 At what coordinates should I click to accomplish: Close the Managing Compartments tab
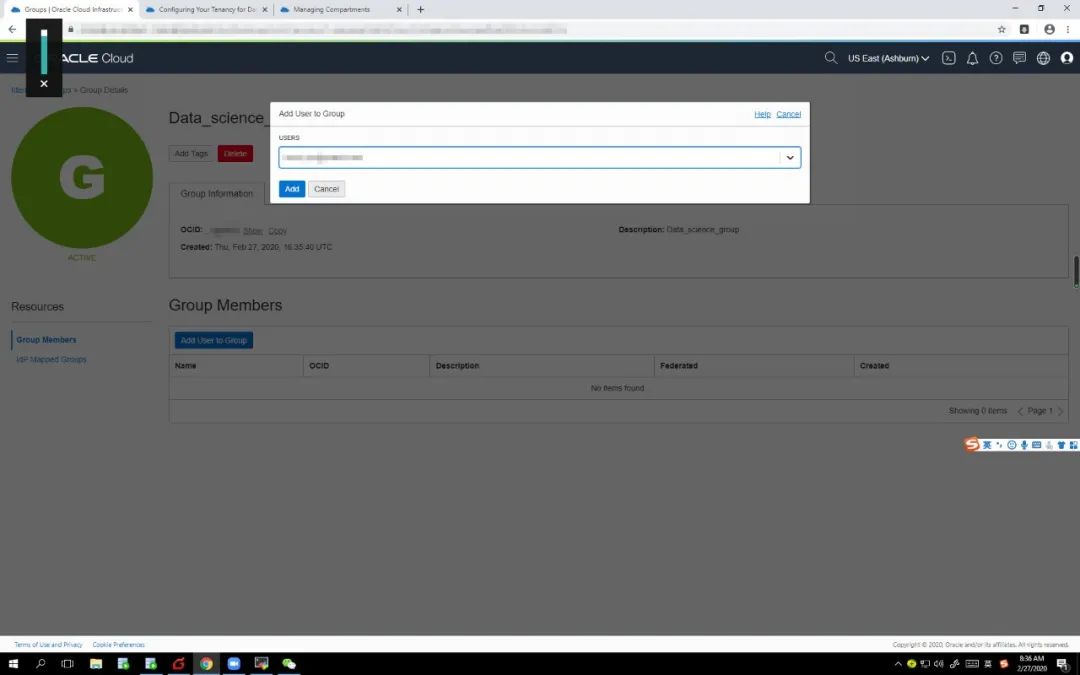(x=399, y=10)
